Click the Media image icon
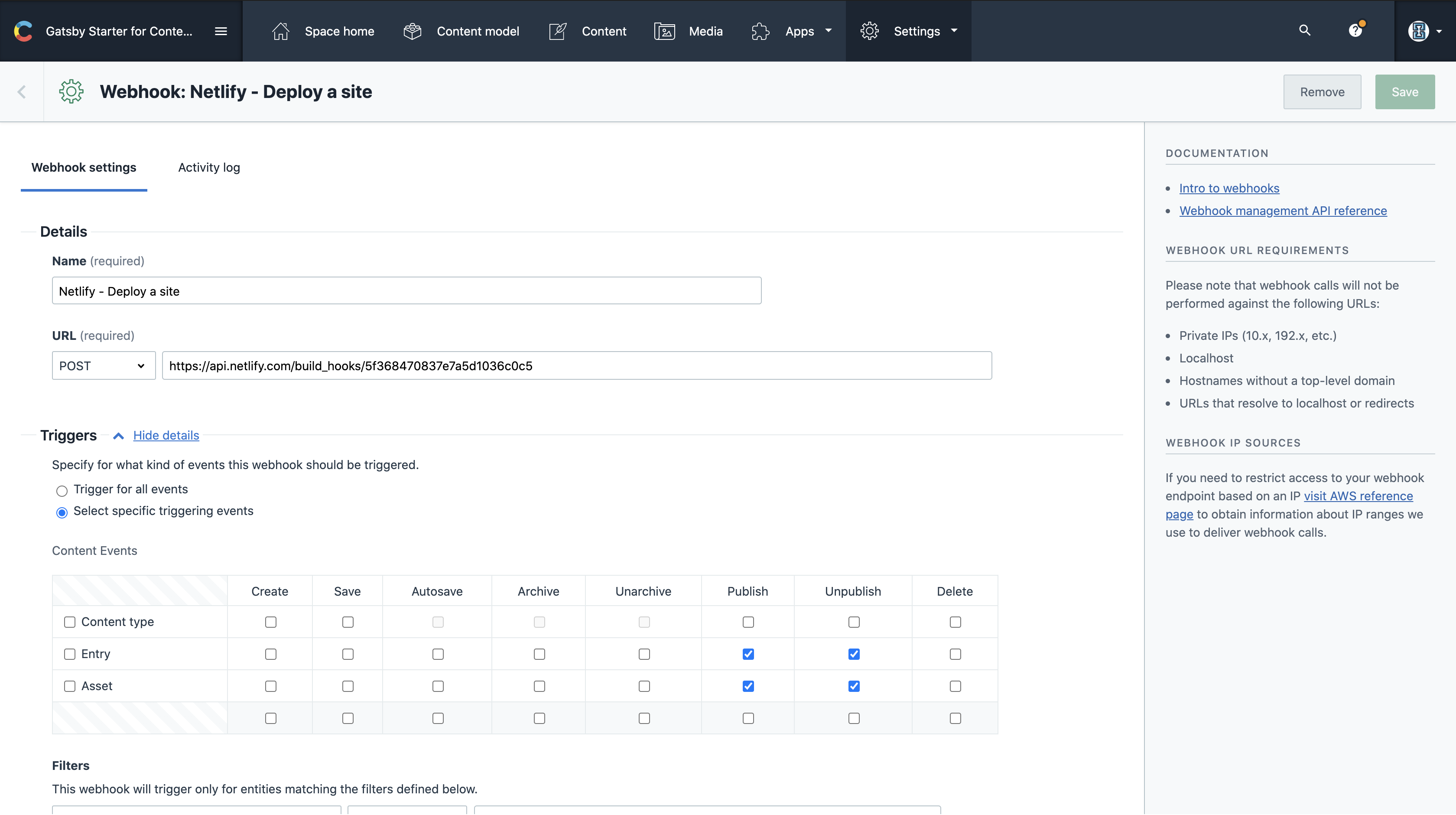Image resolution: width=1456 pixels, height=815 pixels. point(665,31)
